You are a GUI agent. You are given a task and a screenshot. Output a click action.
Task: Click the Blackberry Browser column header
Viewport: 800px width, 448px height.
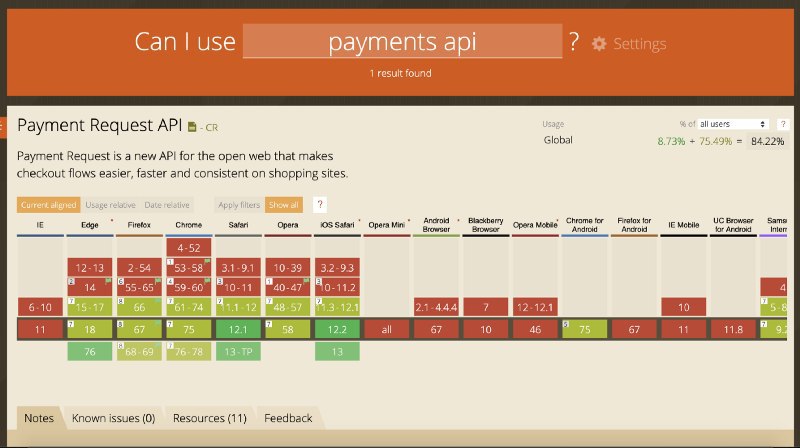[x=486, y=225]
